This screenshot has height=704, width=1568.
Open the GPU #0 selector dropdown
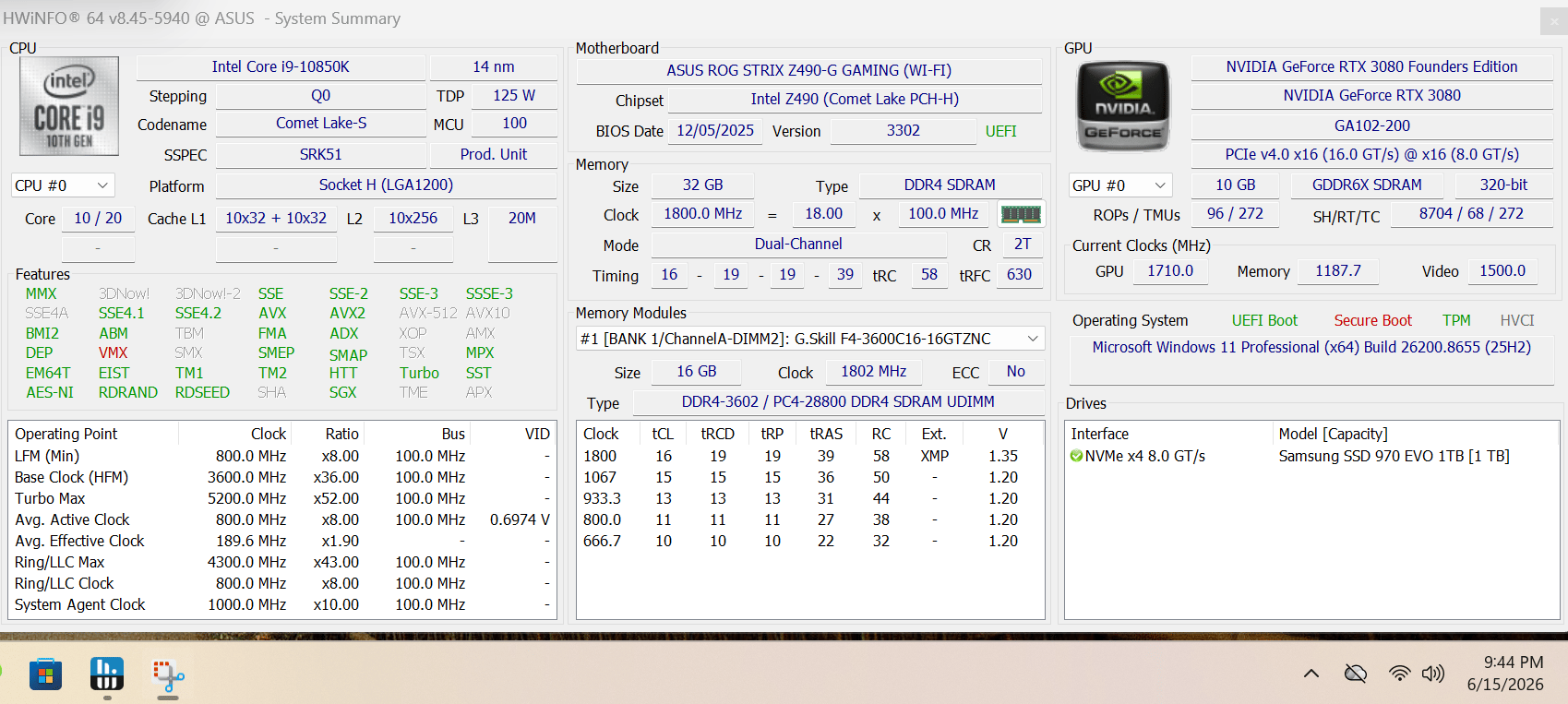coord(1120,185)
